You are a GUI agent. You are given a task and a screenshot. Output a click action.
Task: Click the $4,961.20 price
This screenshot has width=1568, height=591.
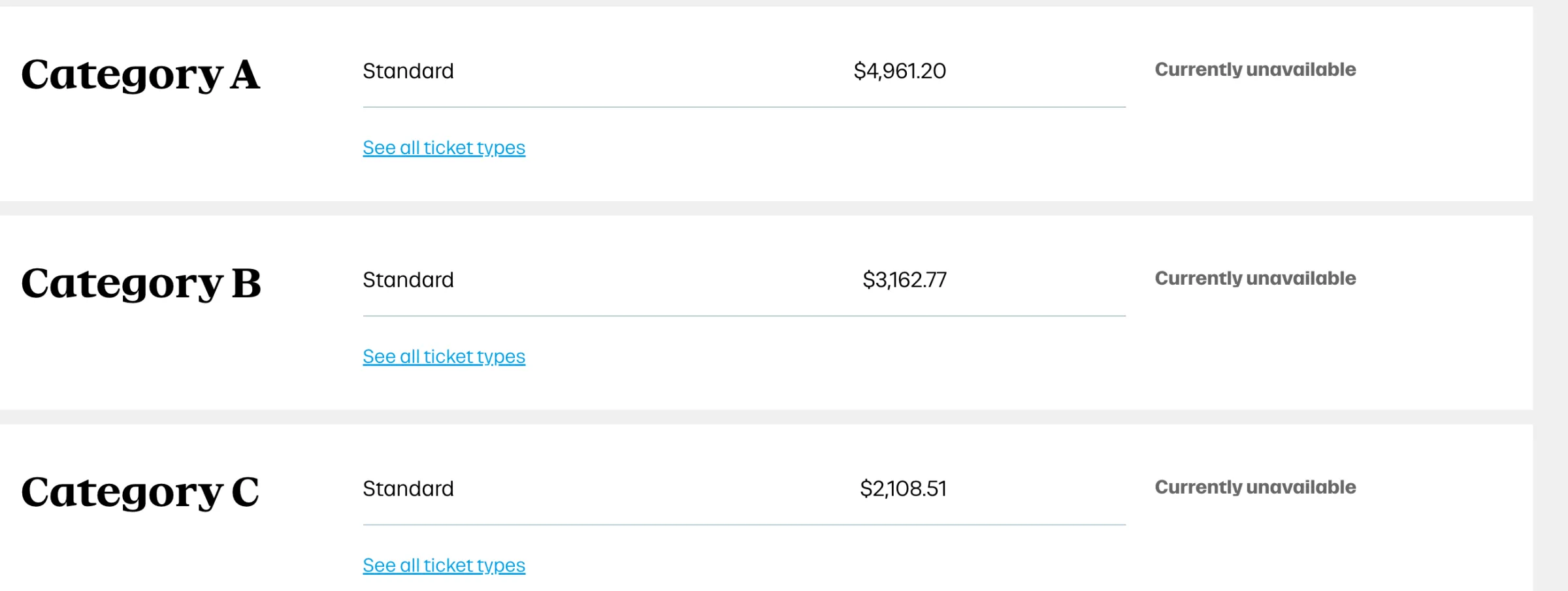(x=900, y=71)
